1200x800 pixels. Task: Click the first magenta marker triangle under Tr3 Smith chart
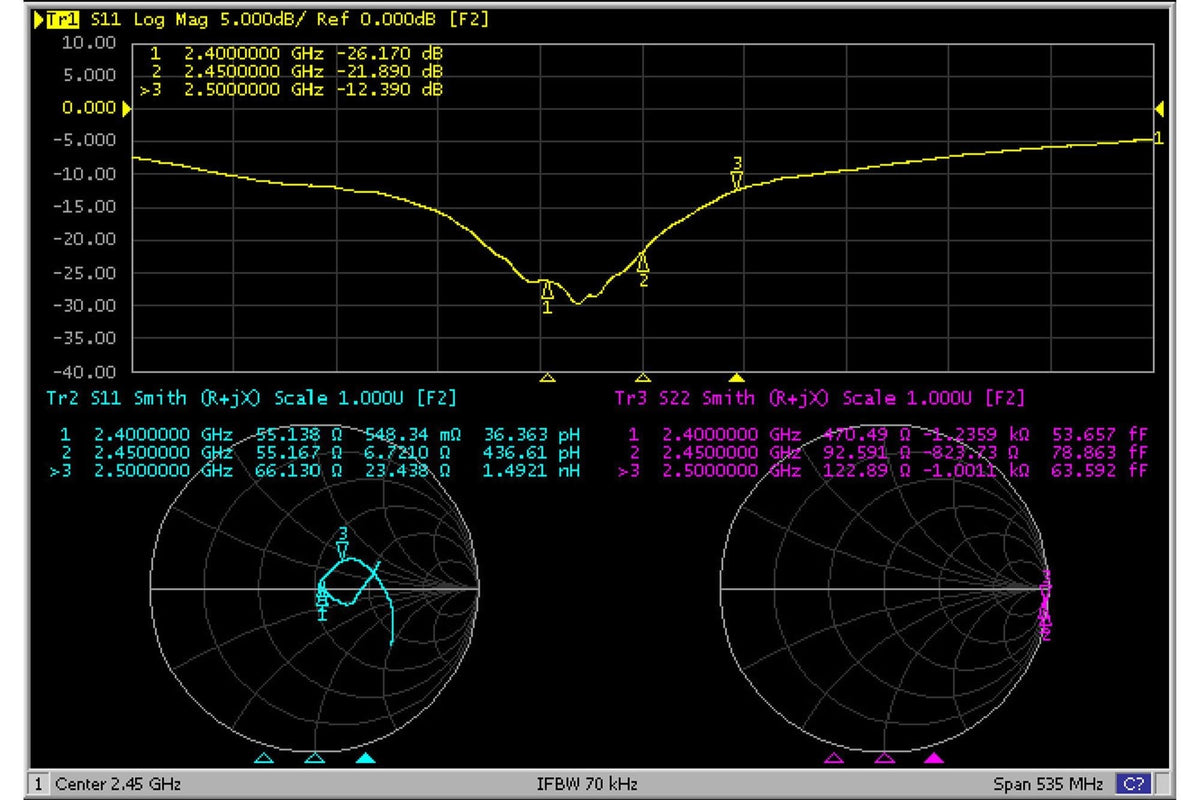pyautogui.click(x=833, y=759)
